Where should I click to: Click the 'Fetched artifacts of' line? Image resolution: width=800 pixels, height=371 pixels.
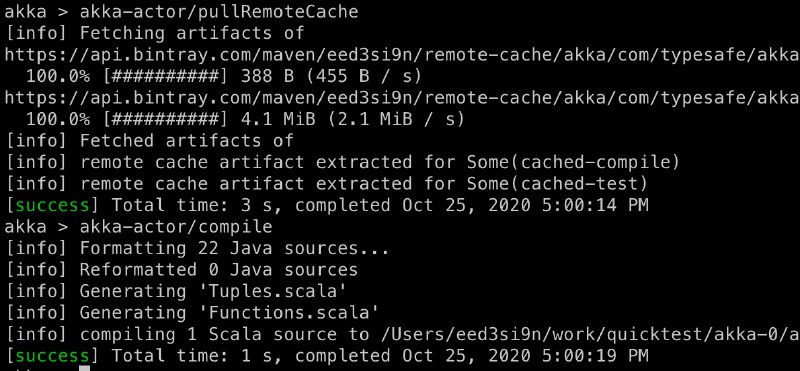tap(187, 141)
